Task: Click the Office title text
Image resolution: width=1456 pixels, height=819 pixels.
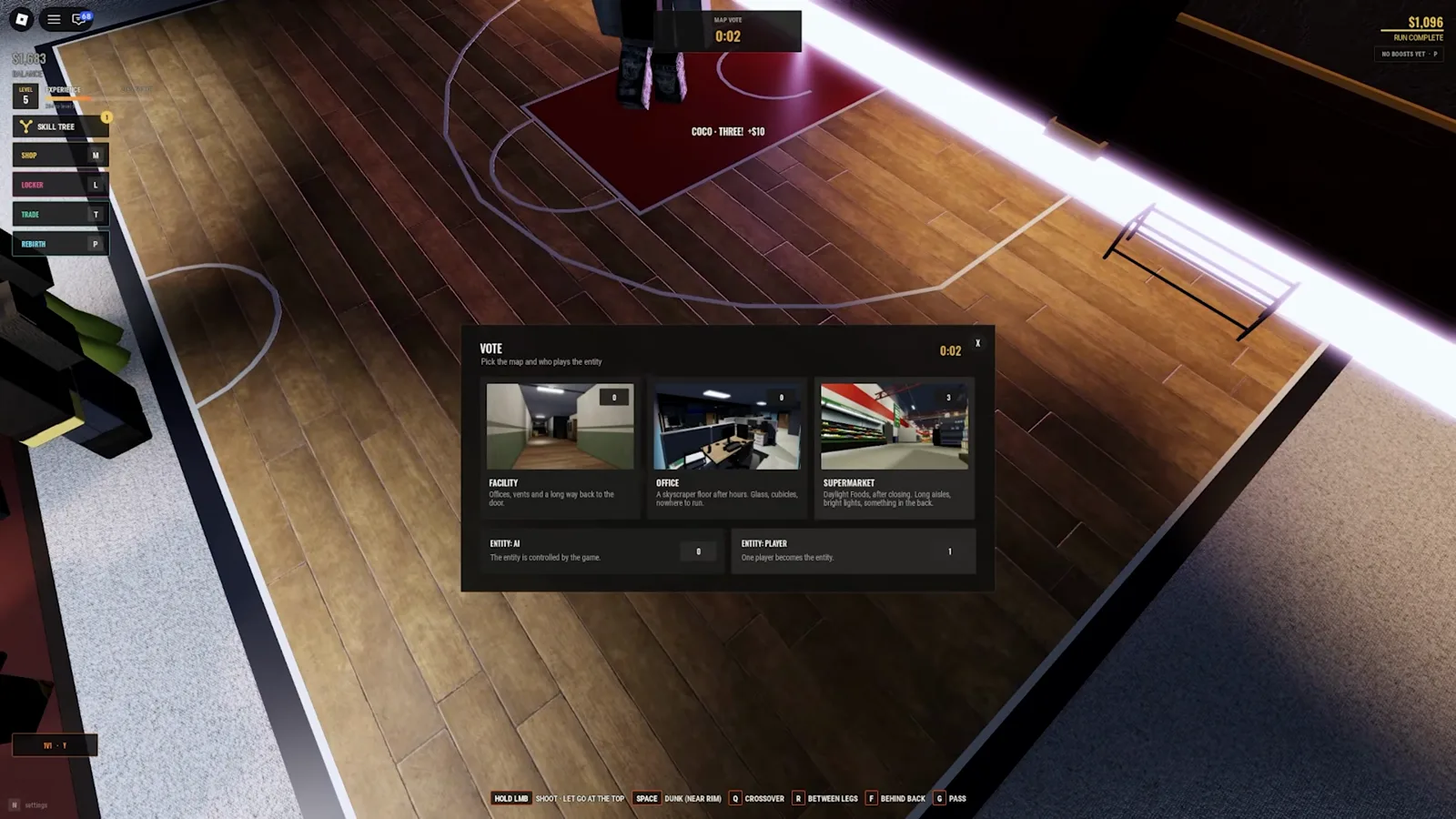Action: [667, 483]
